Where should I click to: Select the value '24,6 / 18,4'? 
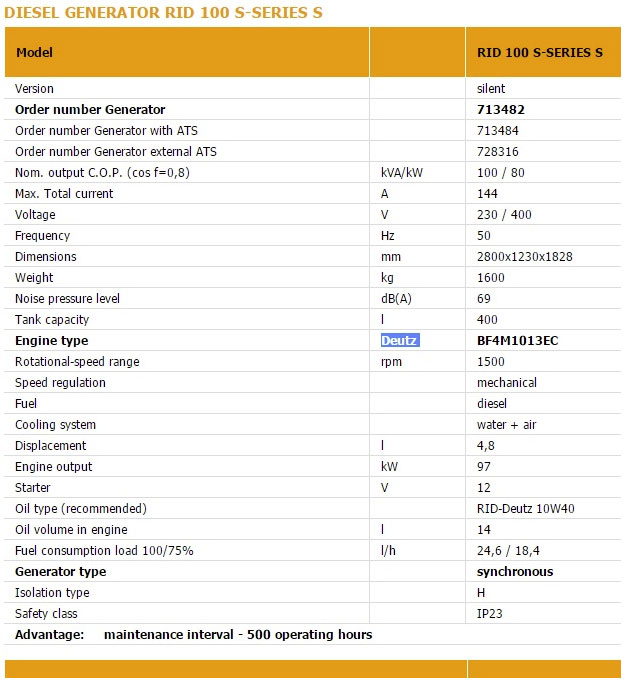(x=509, y=551)
